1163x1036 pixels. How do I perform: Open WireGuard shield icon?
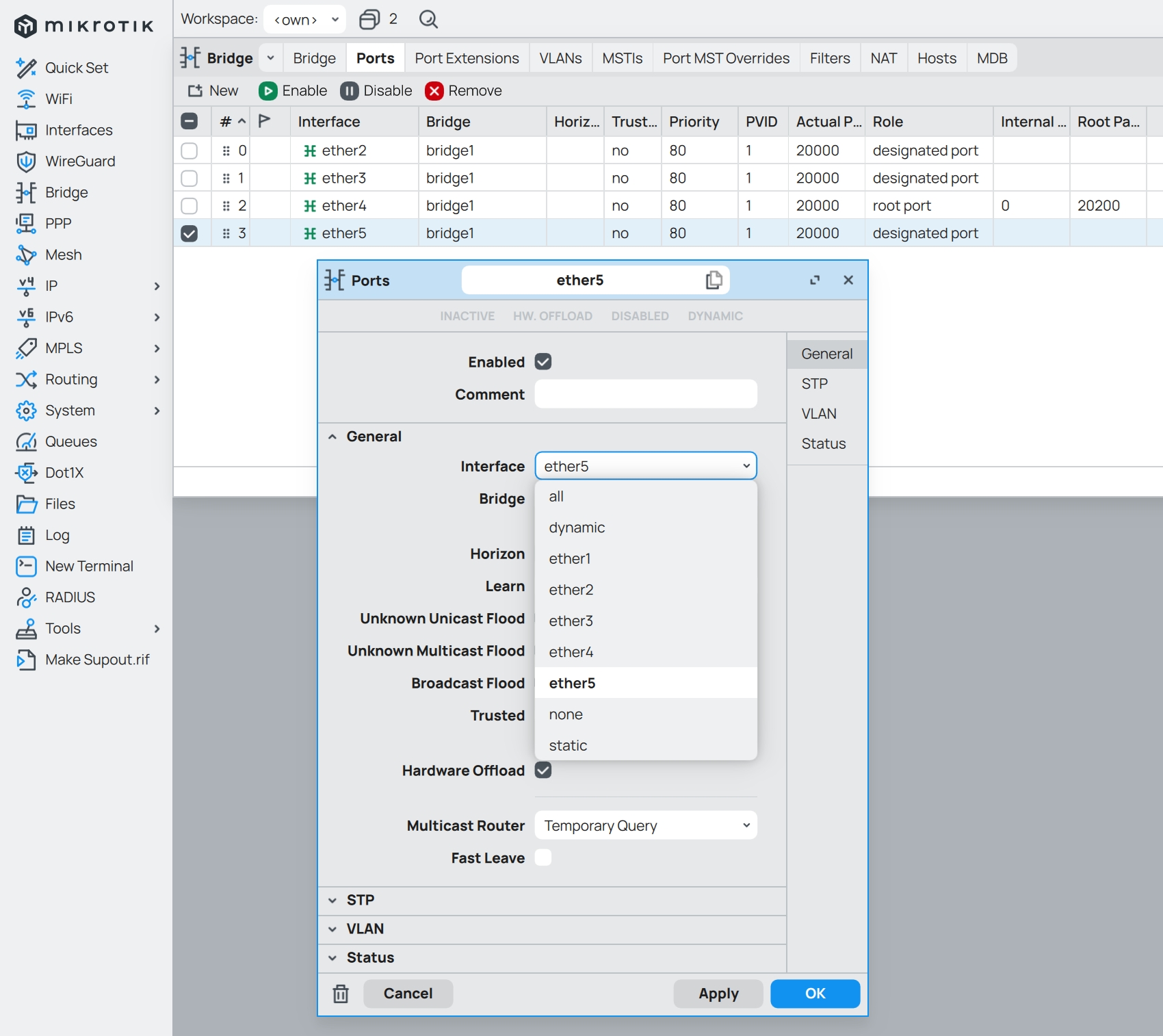[x=26, y=161]
